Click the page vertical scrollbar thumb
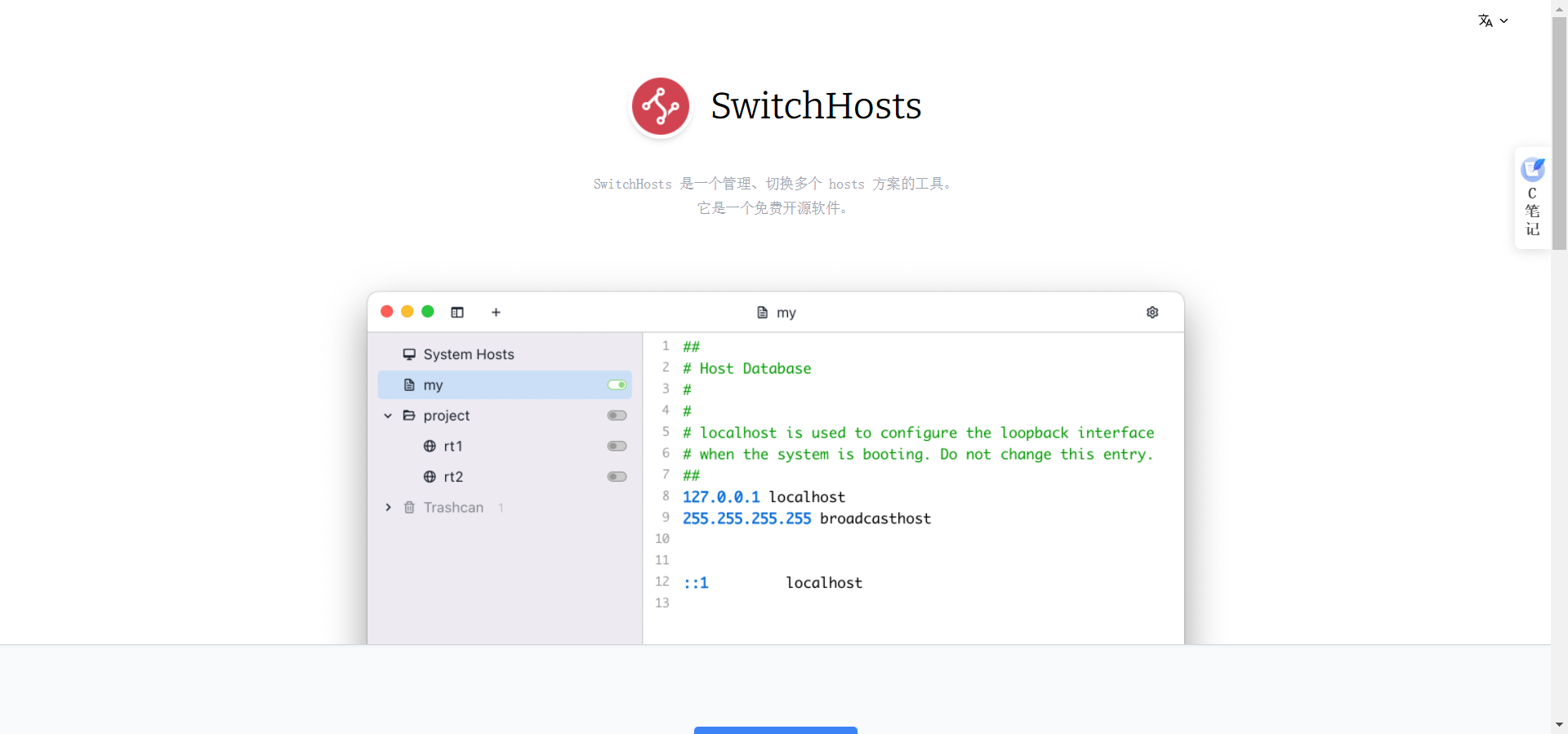Screen dimensions: 1568x734 click(1559, 134)
